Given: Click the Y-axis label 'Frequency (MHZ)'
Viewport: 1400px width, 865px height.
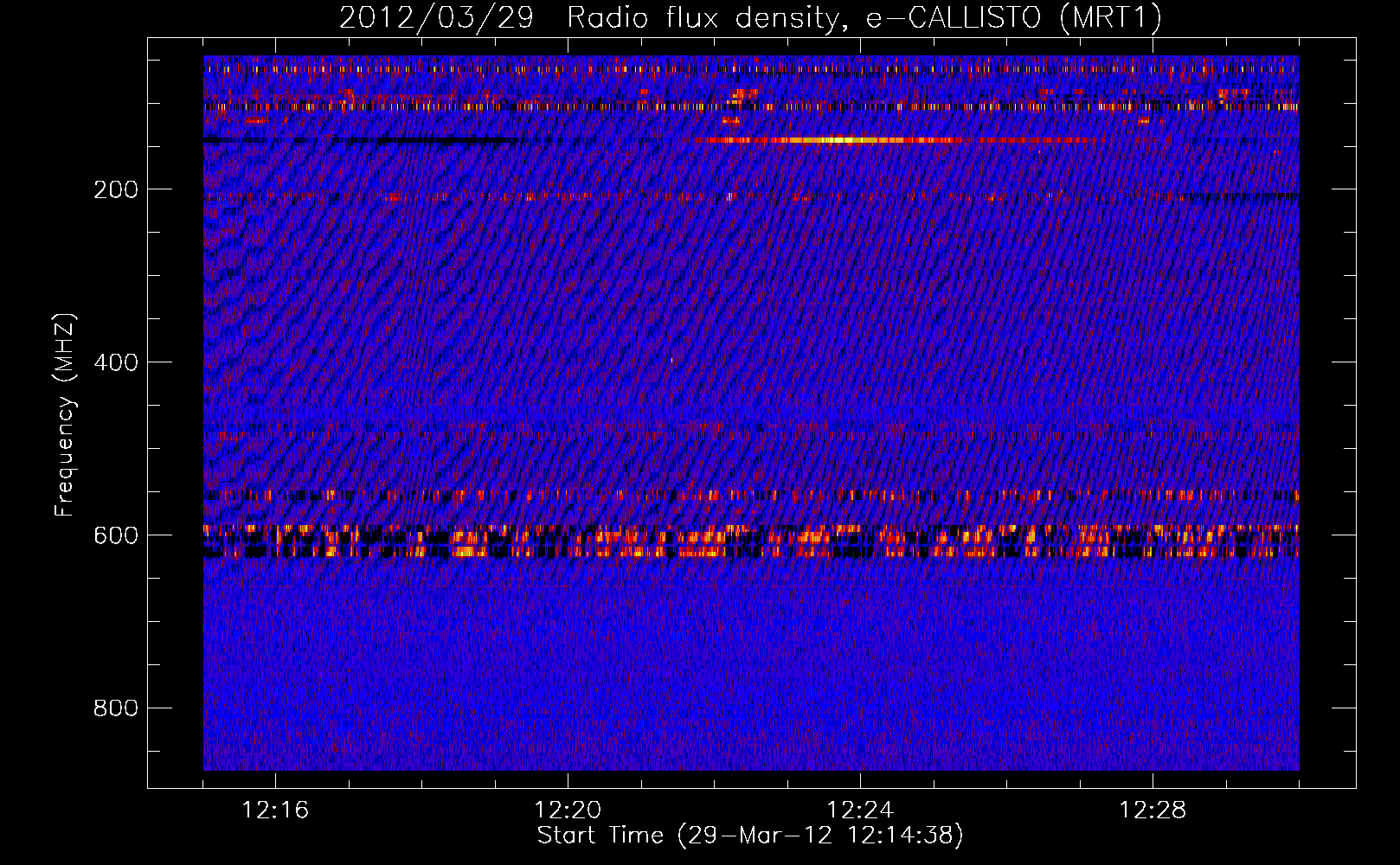Looking at the screenshot, I should coord(64,414).
